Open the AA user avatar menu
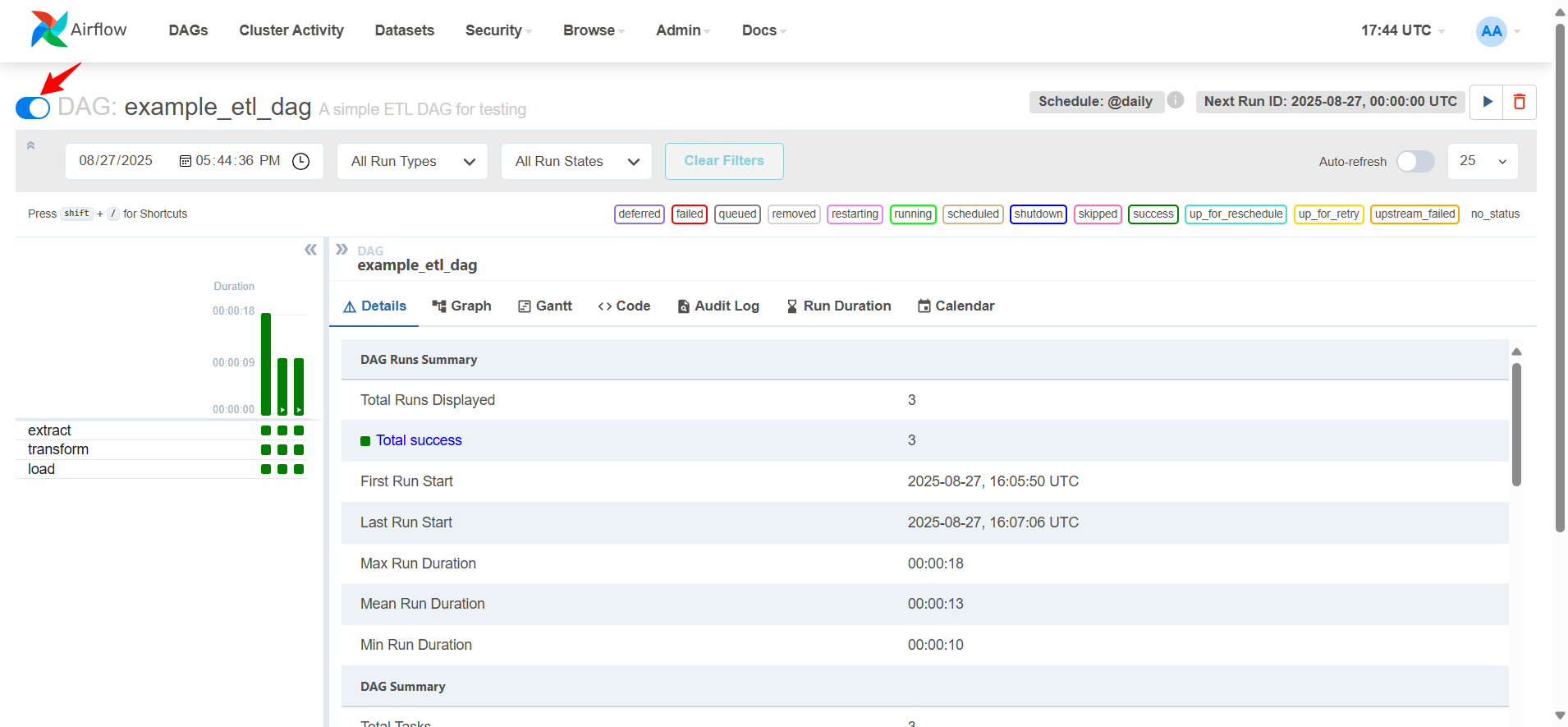1568x727 pixels. pyautogui.click(x=1492, y=31)
